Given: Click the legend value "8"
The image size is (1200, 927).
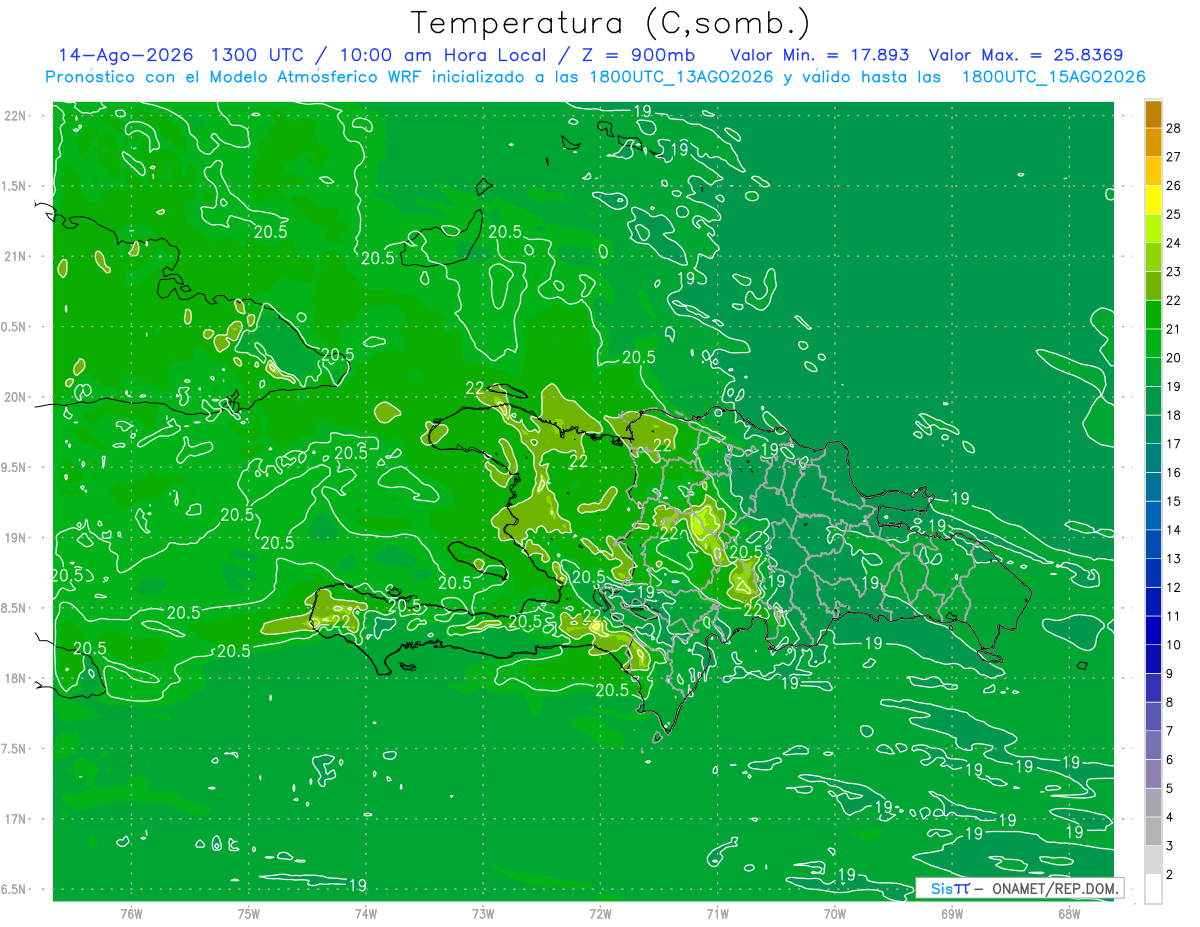Looking at the screenshot, I should click(x=1170, y=702).
